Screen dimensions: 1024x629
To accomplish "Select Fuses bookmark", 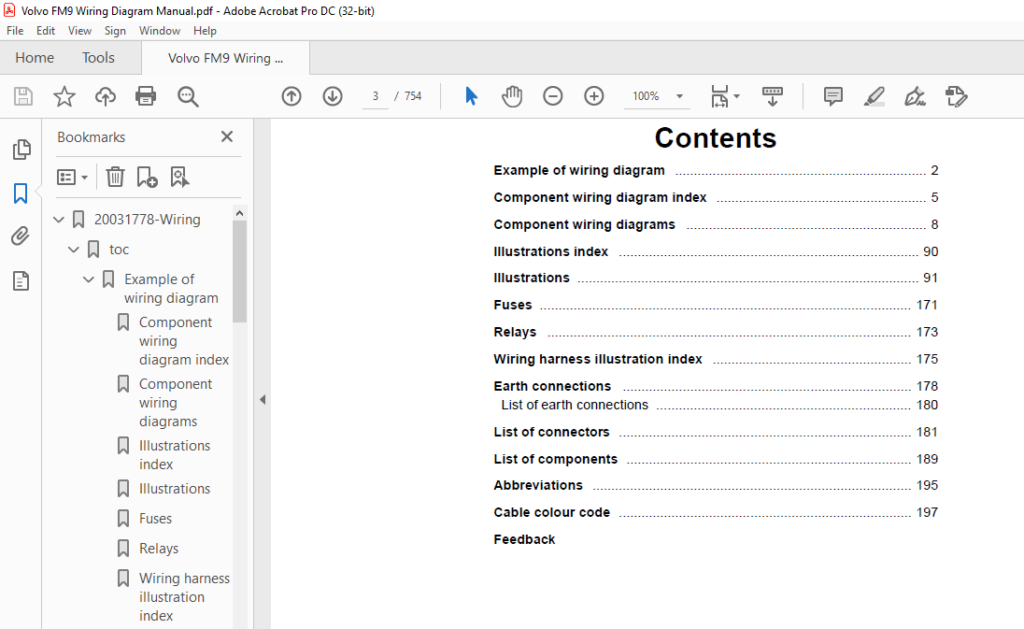I will tap(155, 519).
